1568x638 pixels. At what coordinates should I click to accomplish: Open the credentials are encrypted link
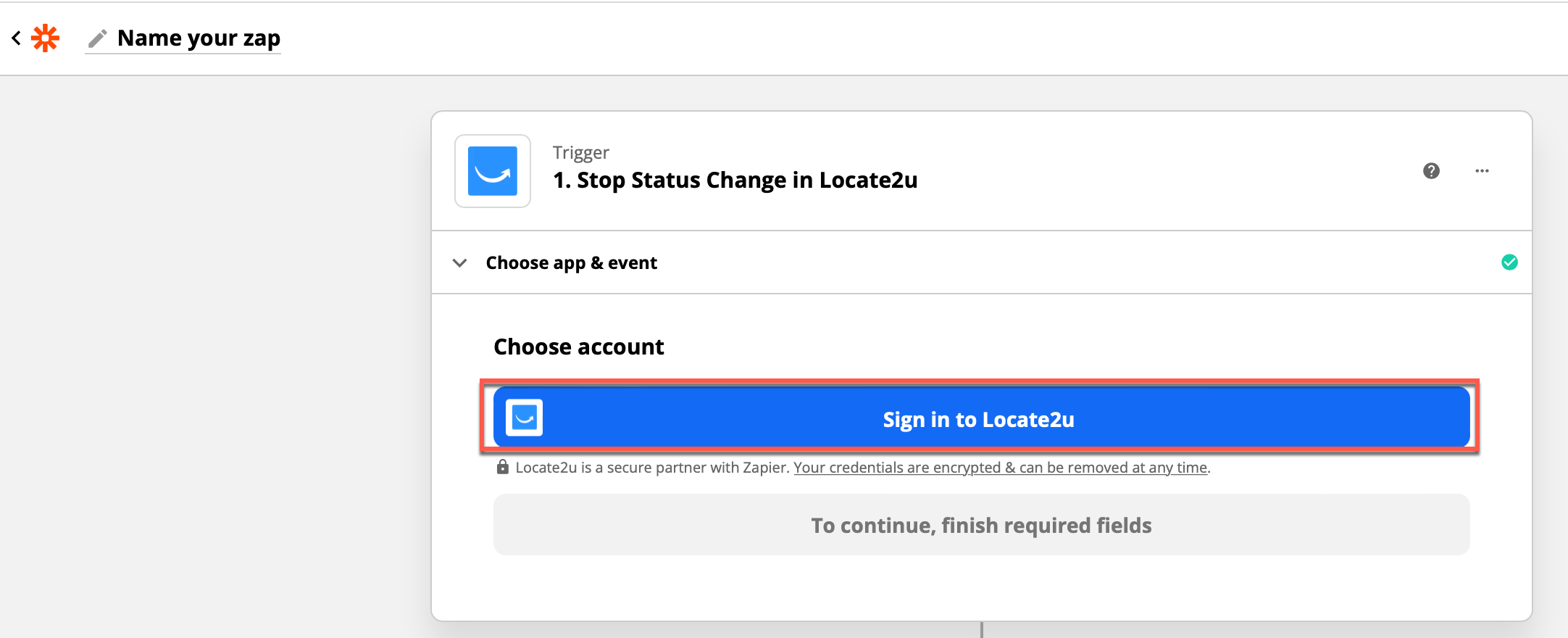click(1001, 468)
